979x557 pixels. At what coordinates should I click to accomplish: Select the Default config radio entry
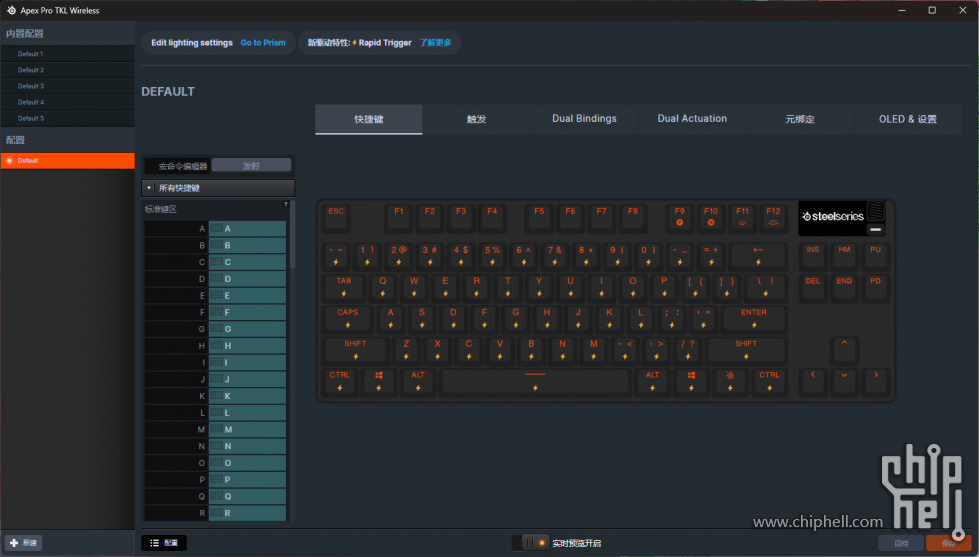(x=67, y=160)
